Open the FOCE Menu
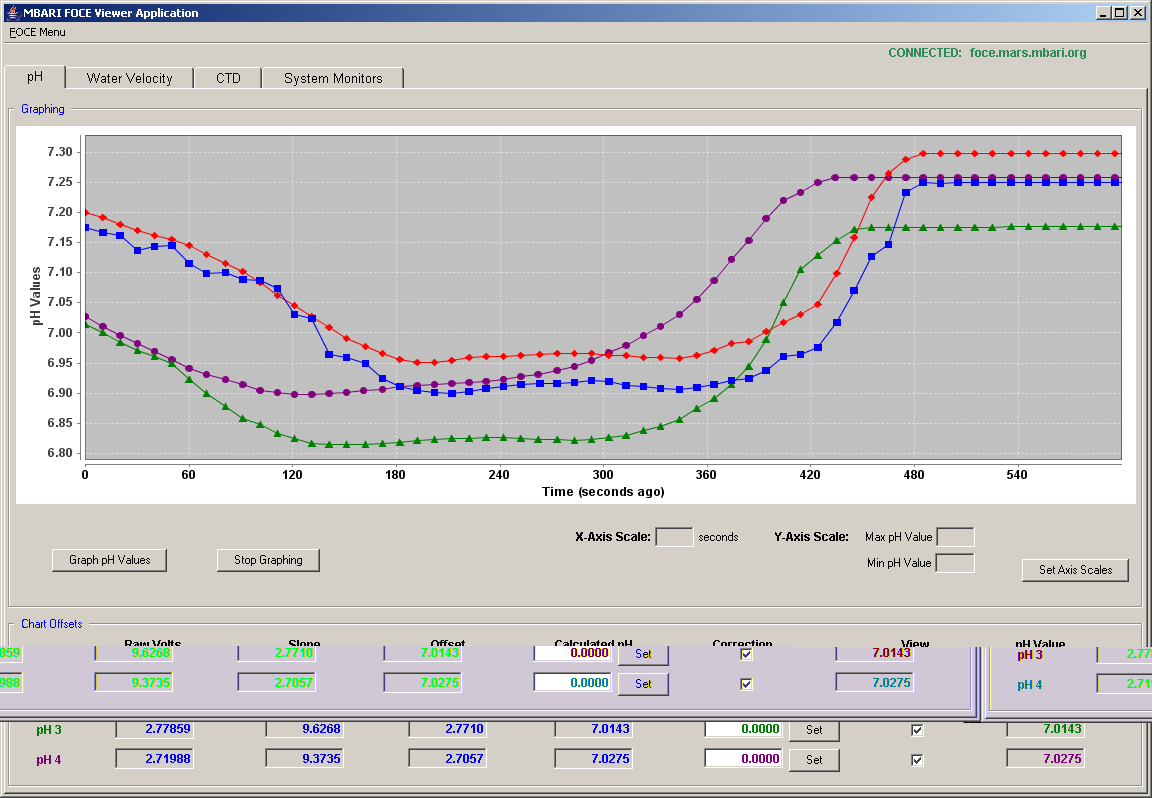Screen dimensions: 1152x798 37,32
